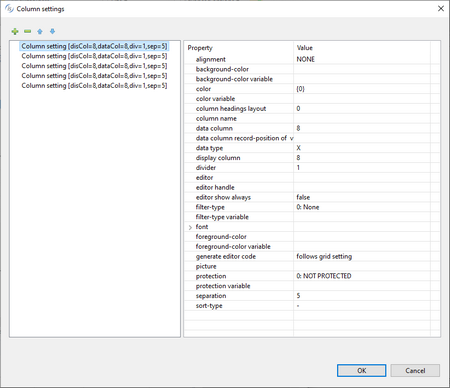Select the last Column setting entry
Image resolution: width=450 pixels, height=388 pixels.
click(94, 85)
